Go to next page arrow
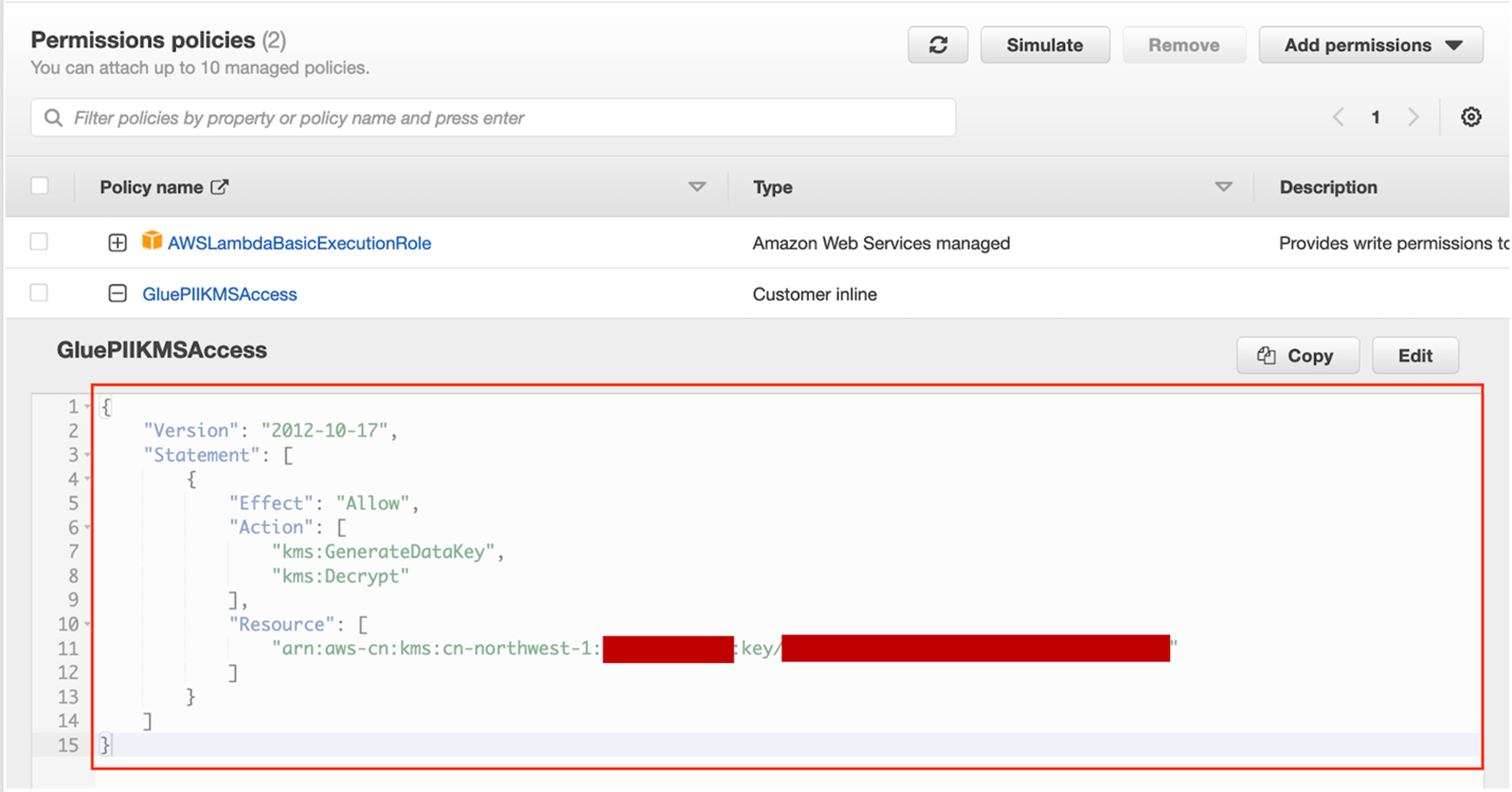Screen dimensions: 1512x792 point(1413,117)
